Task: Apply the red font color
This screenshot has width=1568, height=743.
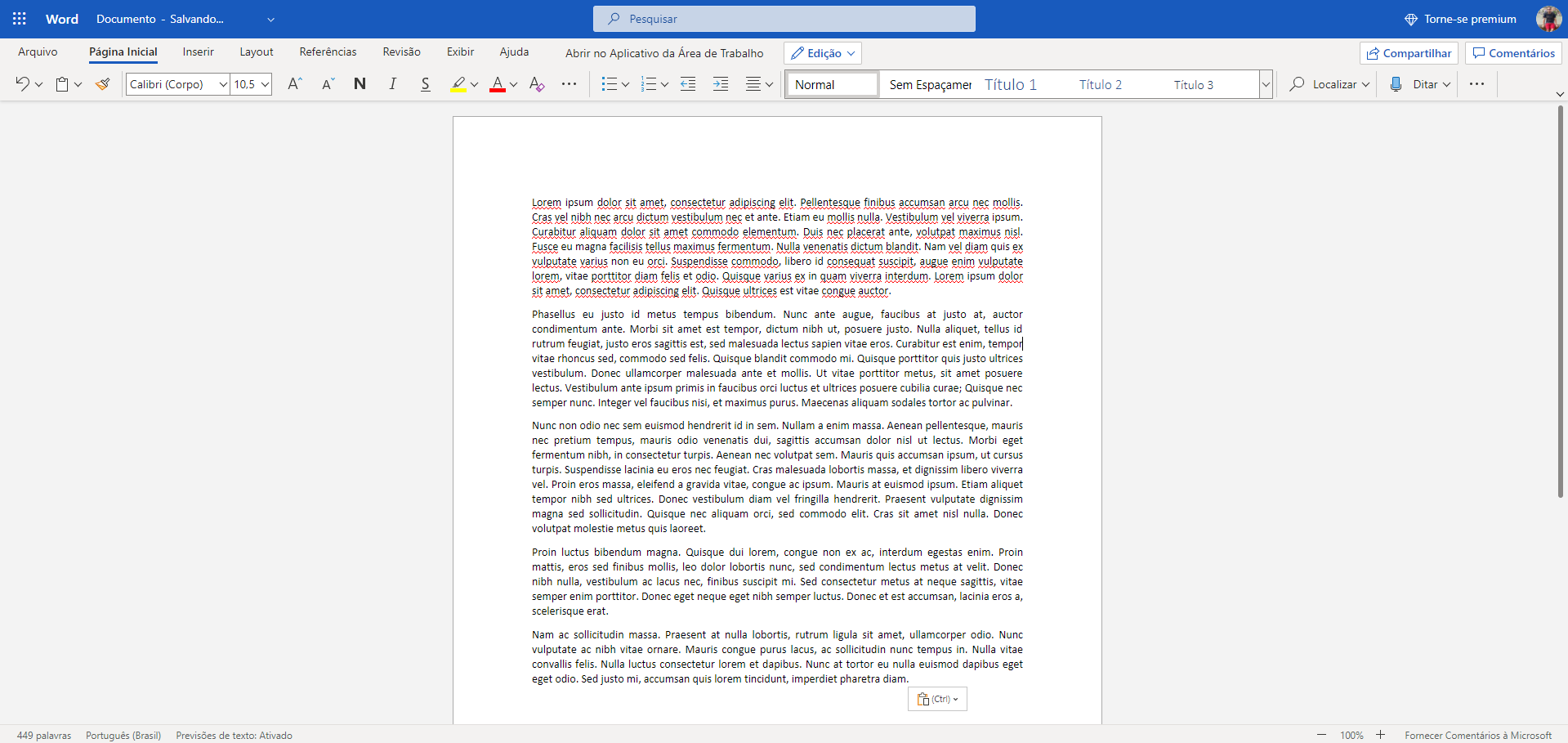Action: coord(498,83)
